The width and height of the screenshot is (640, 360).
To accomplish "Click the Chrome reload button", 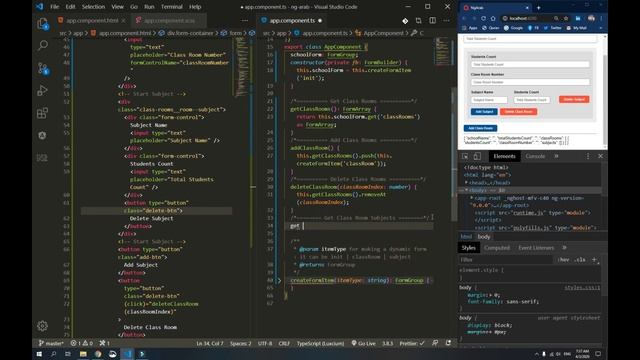I will tap(483, 18).
